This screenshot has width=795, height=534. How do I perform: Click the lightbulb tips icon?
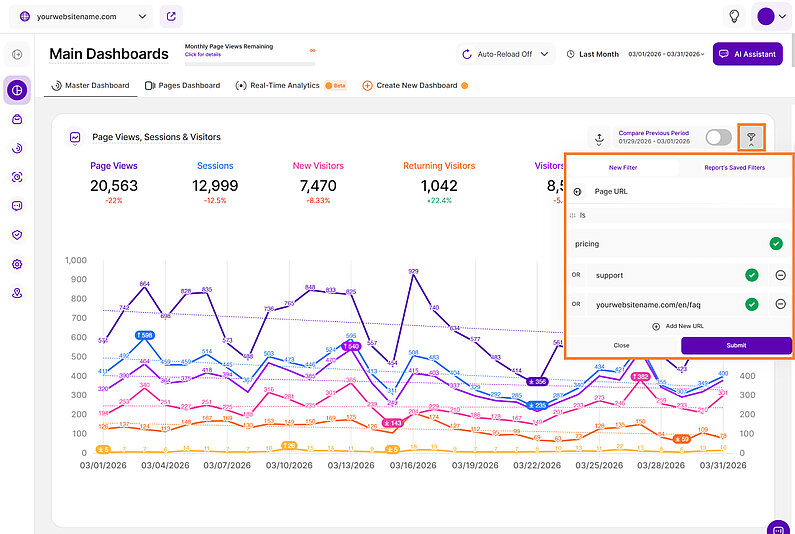tap(734, 17)
